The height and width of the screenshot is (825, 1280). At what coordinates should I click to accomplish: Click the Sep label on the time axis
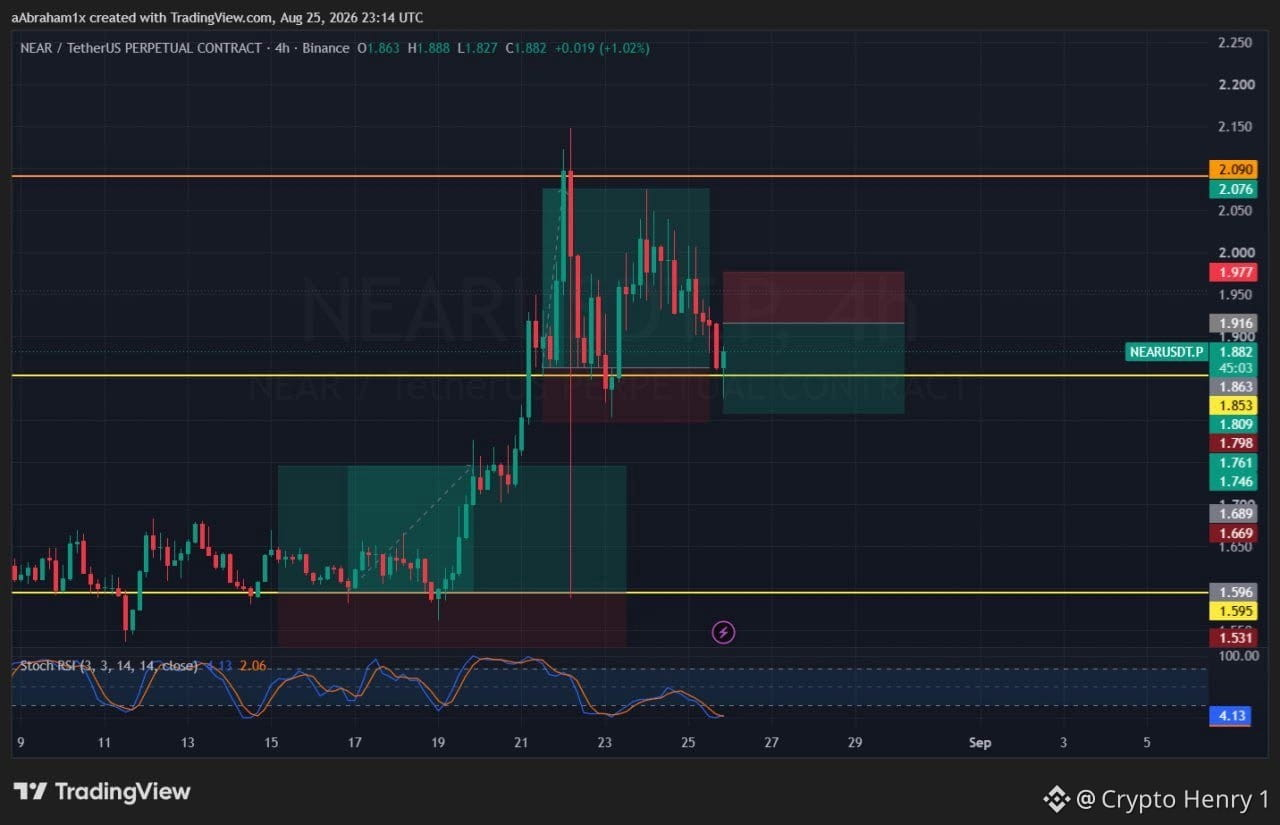980,743
